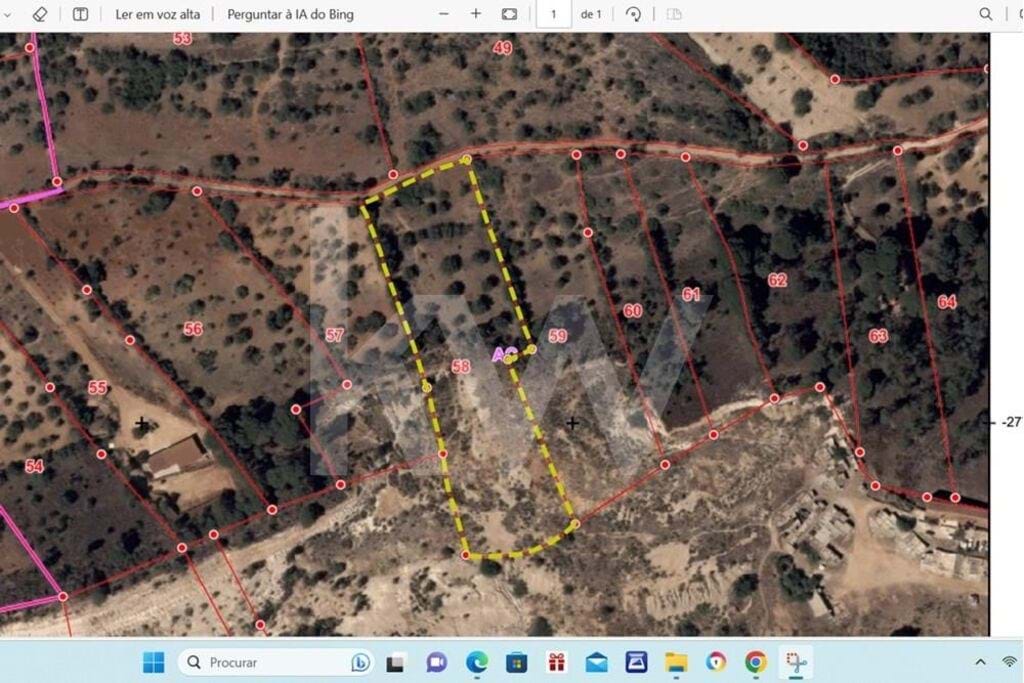Open the Procurar search box

[250, 662]
